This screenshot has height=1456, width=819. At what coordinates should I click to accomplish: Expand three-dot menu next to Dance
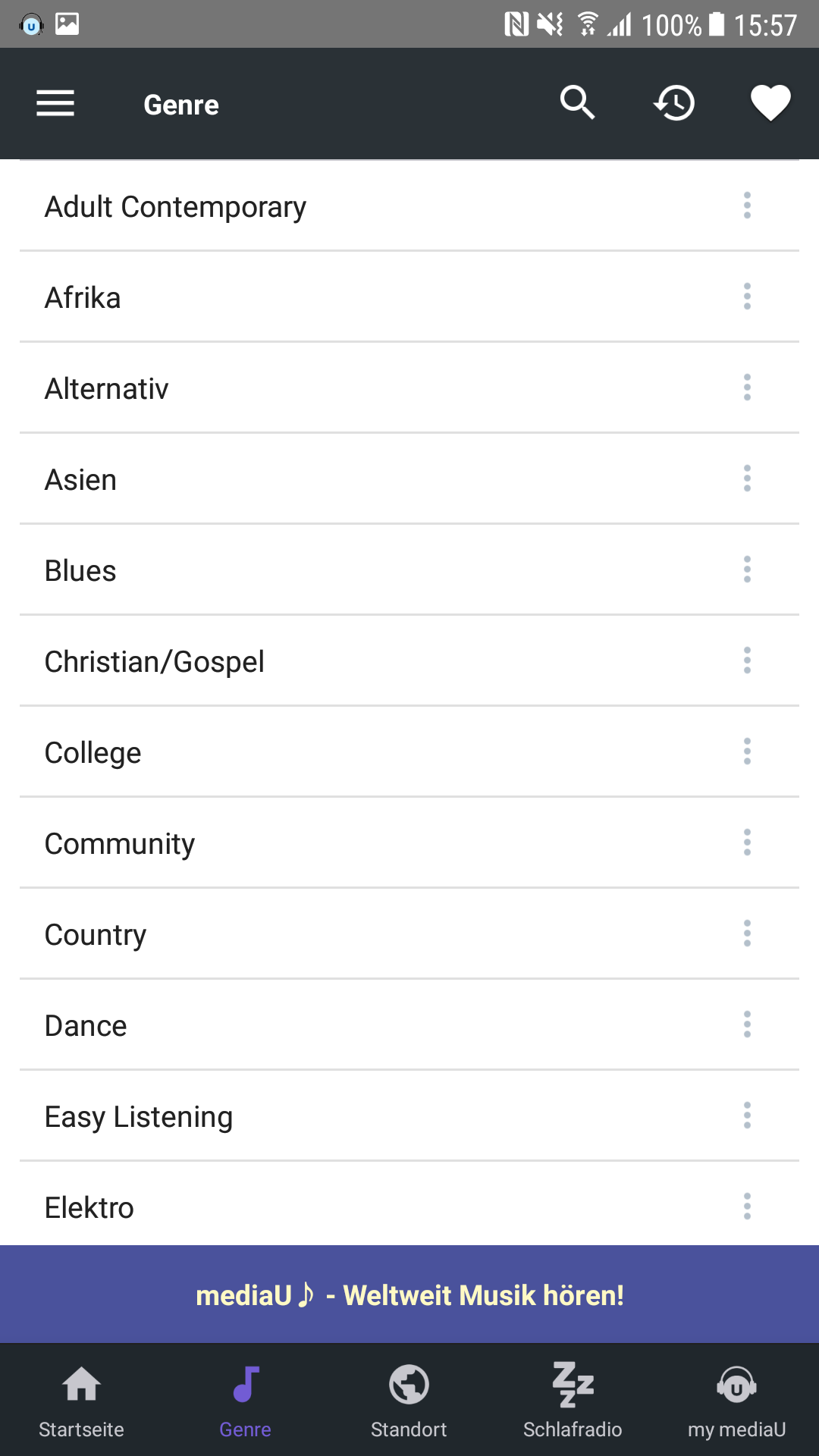(747, 1025)
